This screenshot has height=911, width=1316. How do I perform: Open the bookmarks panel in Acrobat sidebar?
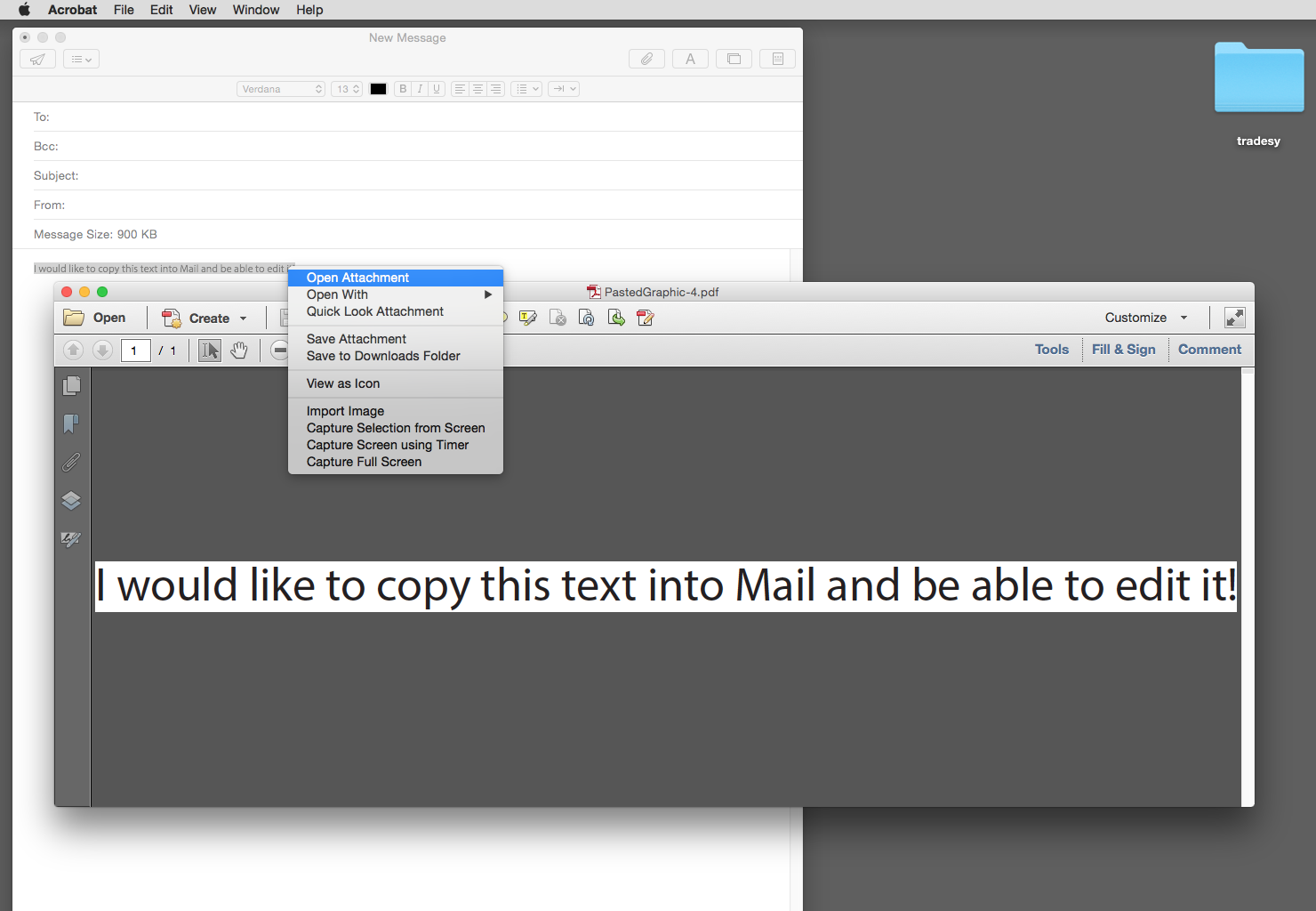pos(71,423)
